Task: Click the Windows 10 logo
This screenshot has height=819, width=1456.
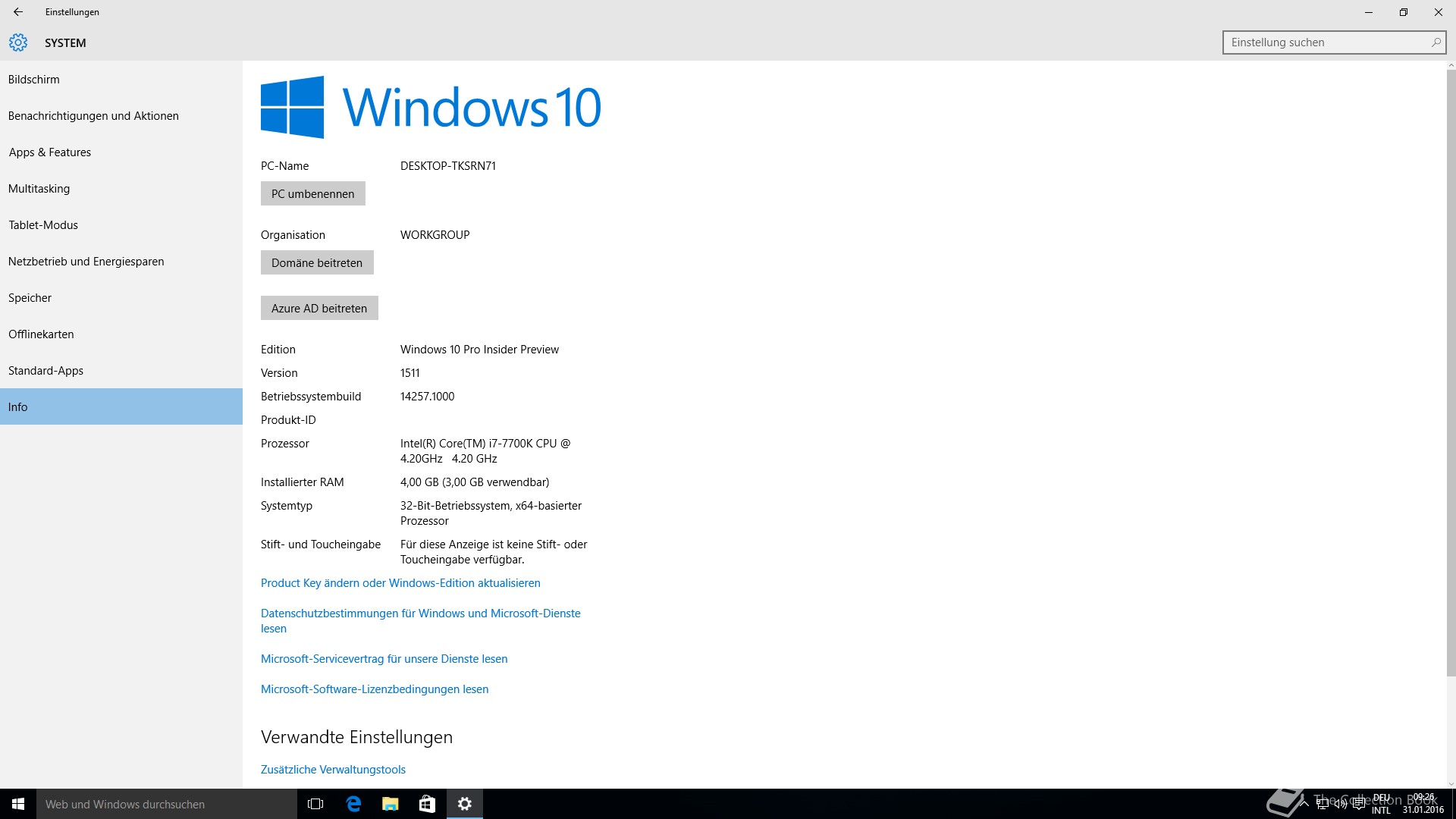Action: [x=431, y=107]
